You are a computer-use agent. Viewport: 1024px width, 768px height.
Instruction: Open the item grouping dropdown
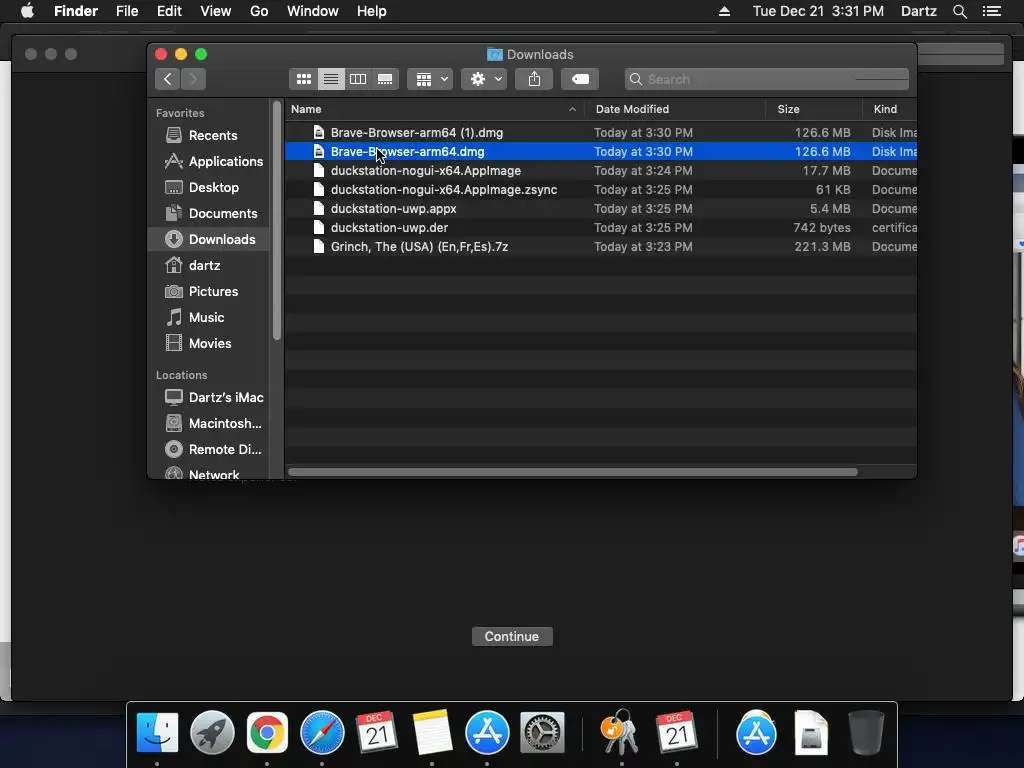coord(430,79)
